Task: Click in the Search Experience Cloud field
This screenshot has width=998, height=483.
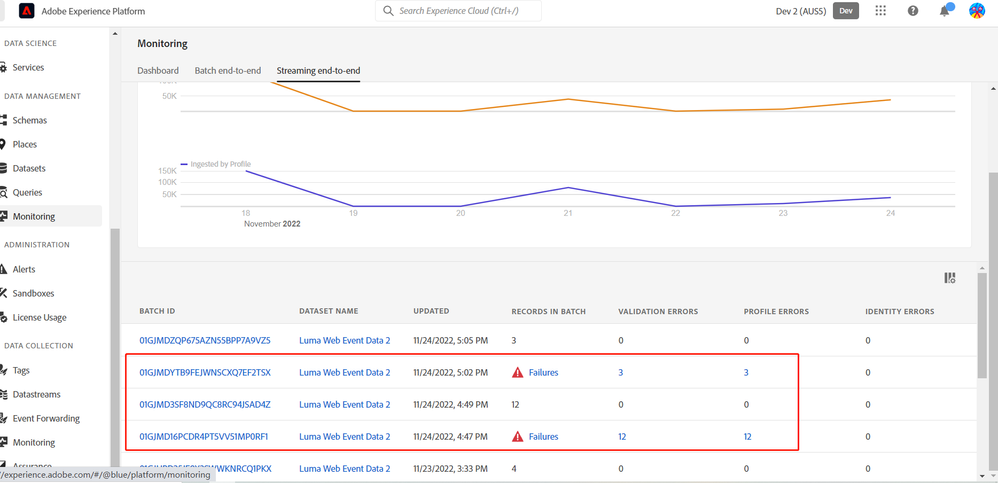Action: [x=465, y=11]
